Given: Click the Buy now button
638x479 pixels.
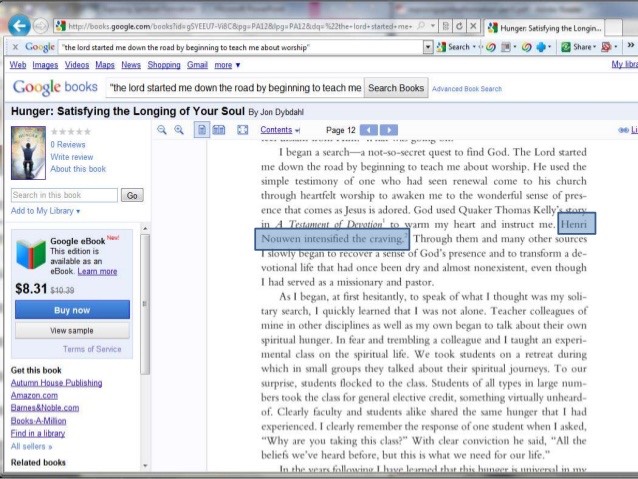Looking at the screenshot, I should [x=72, y=310].
